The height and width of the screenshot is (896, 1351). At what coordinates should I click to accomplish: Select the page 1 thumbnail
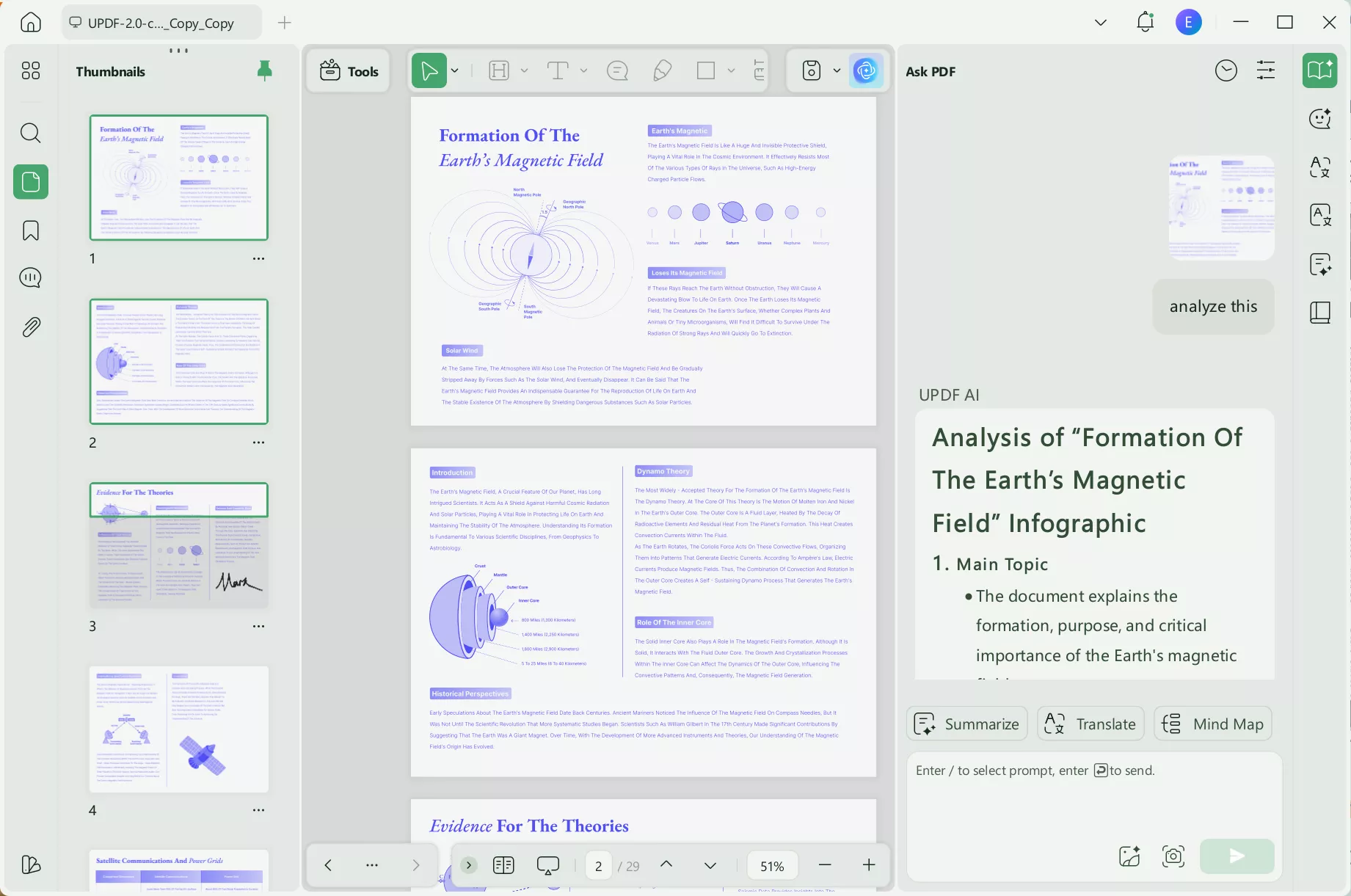point(179,178)
